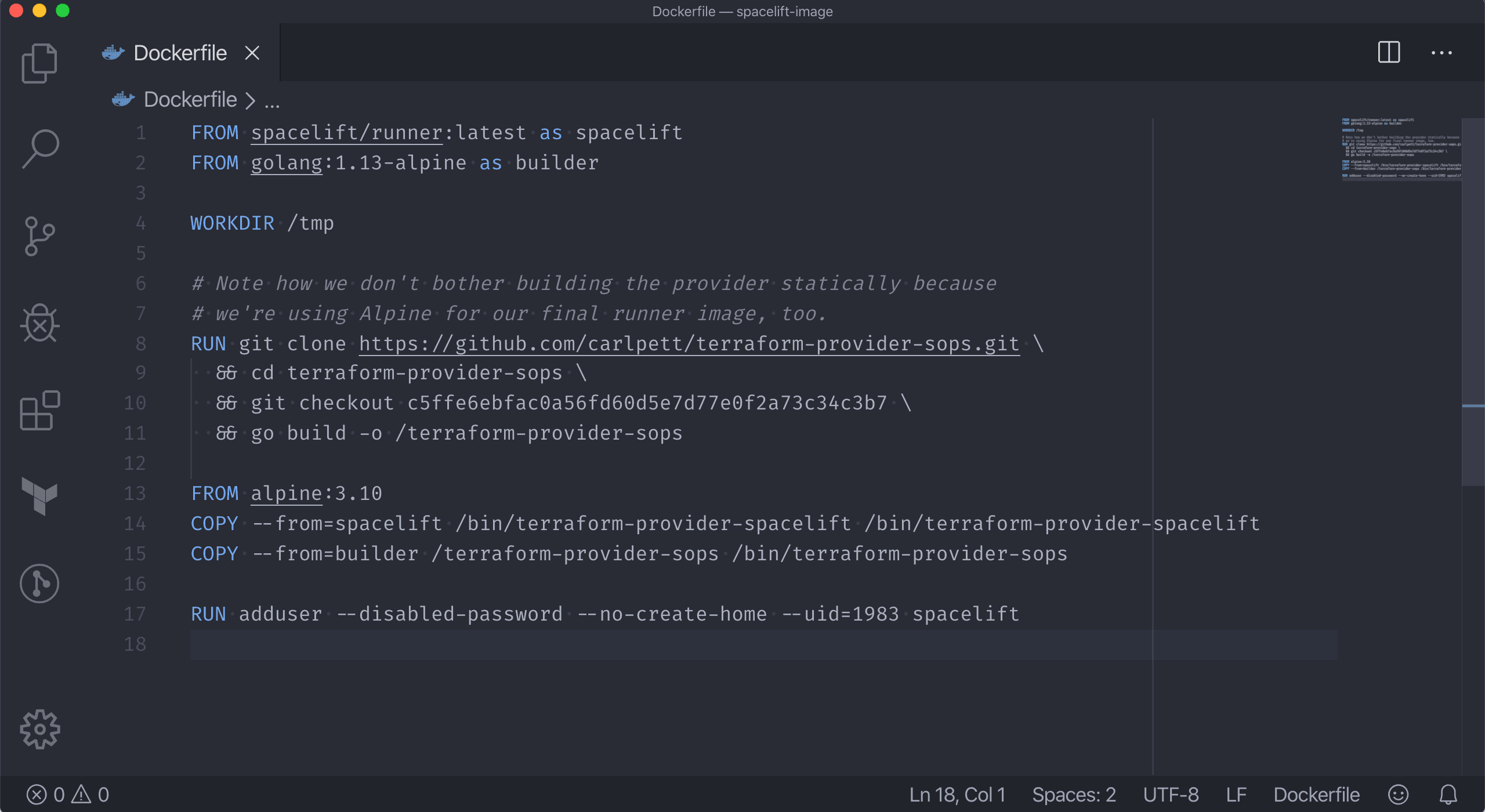Click the Docker whale icon on tab
Screen dimensions: 1485x812
click(113, 53)
